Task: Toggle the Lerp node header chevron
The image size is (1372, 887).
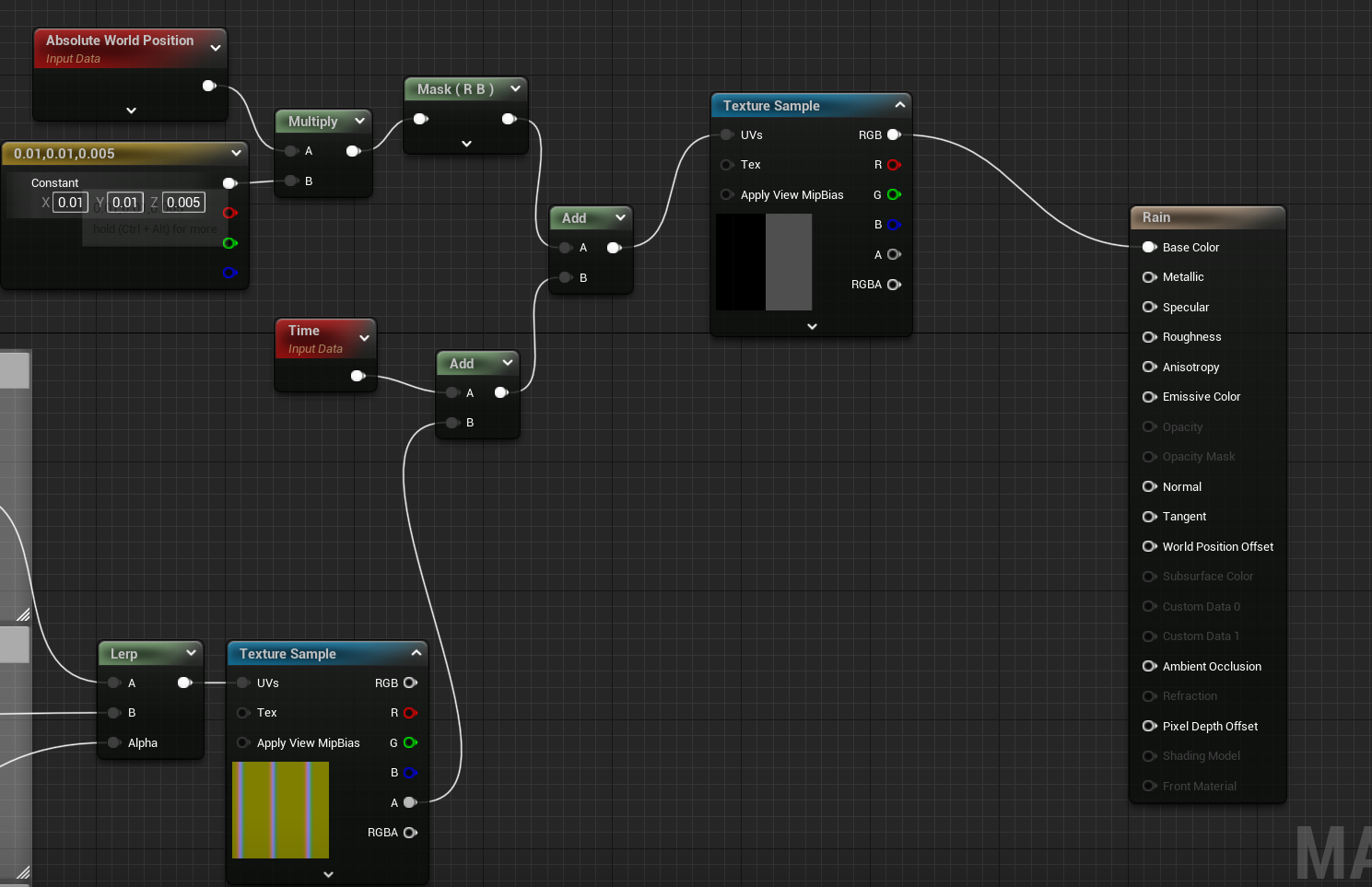Action: click(192, 653)
